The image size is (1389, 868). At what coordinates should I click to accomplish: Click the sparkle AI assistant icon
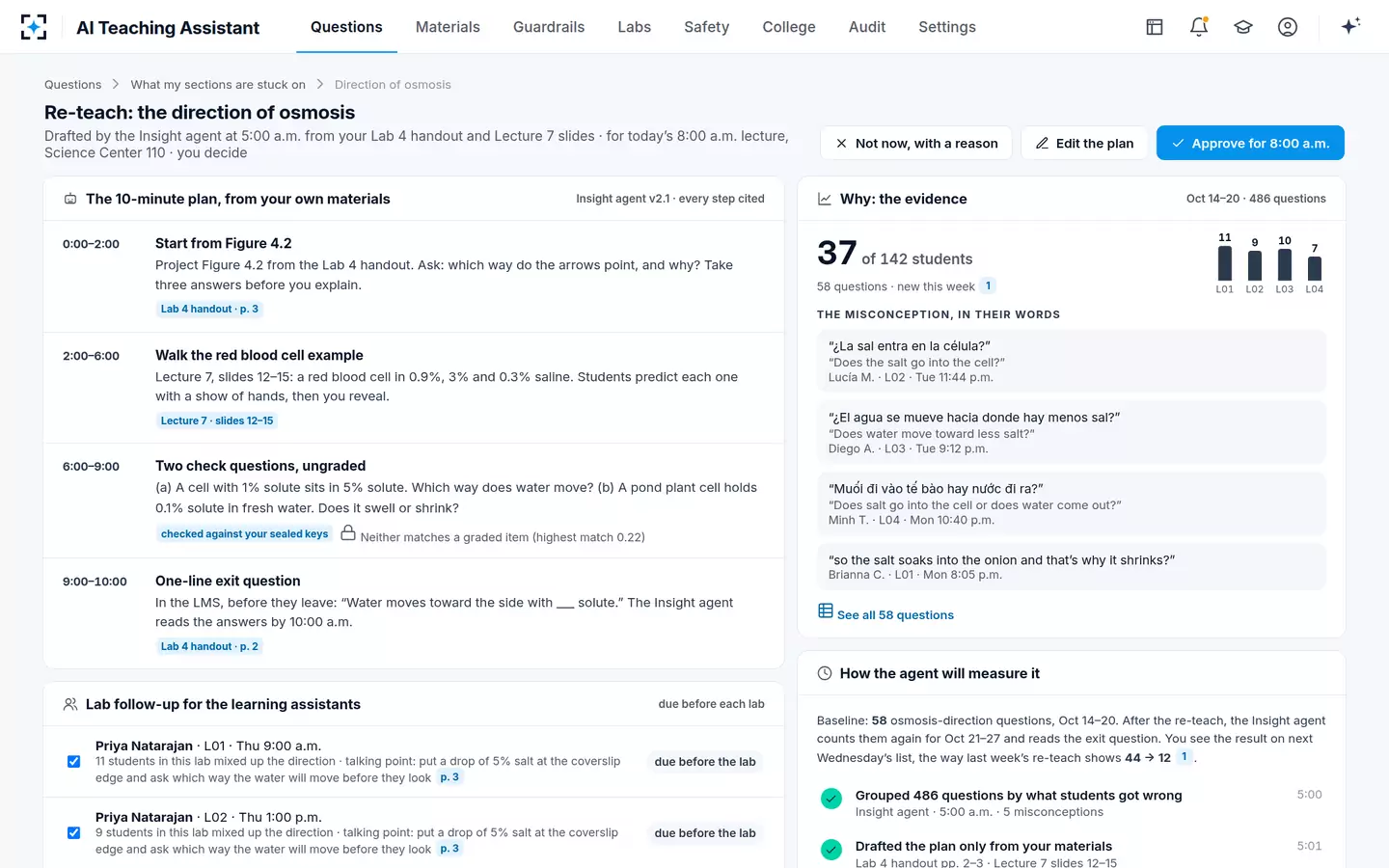click(x=1350, y=26)
